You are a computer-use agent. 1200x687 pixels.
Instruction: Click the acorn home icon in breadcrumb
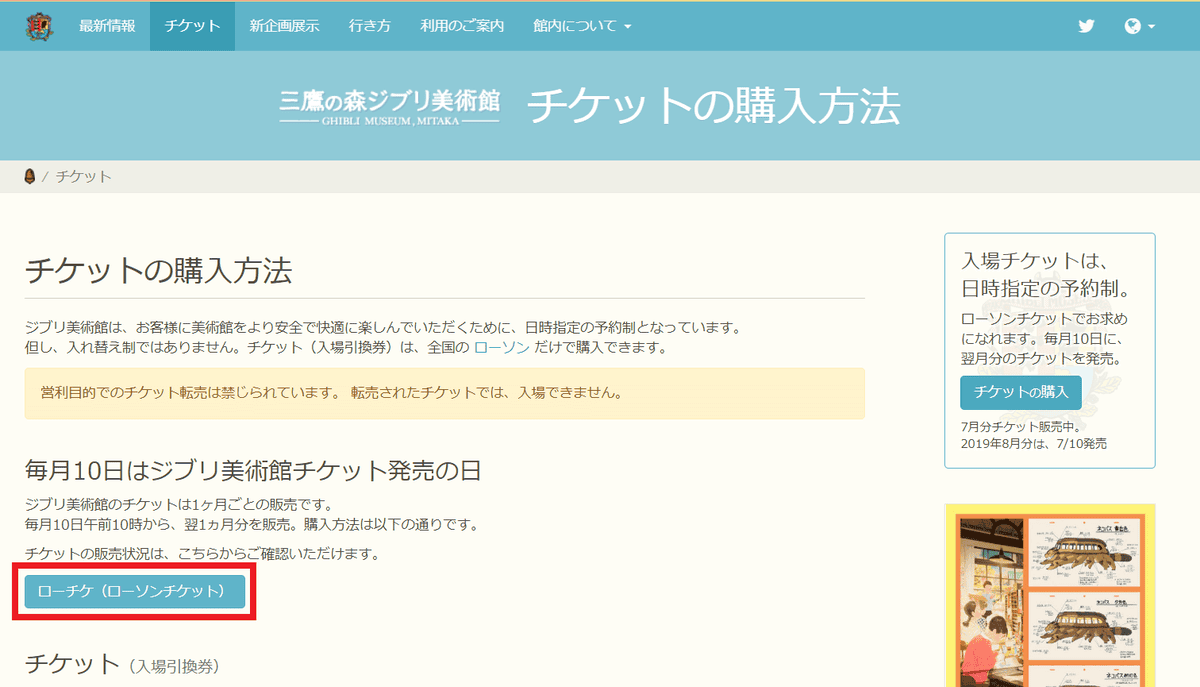(29, 176)
